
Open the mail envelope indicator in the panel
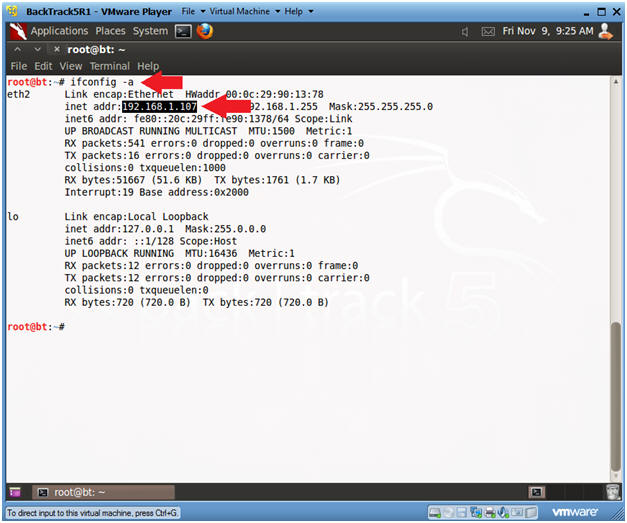click(x=488, y=32)
